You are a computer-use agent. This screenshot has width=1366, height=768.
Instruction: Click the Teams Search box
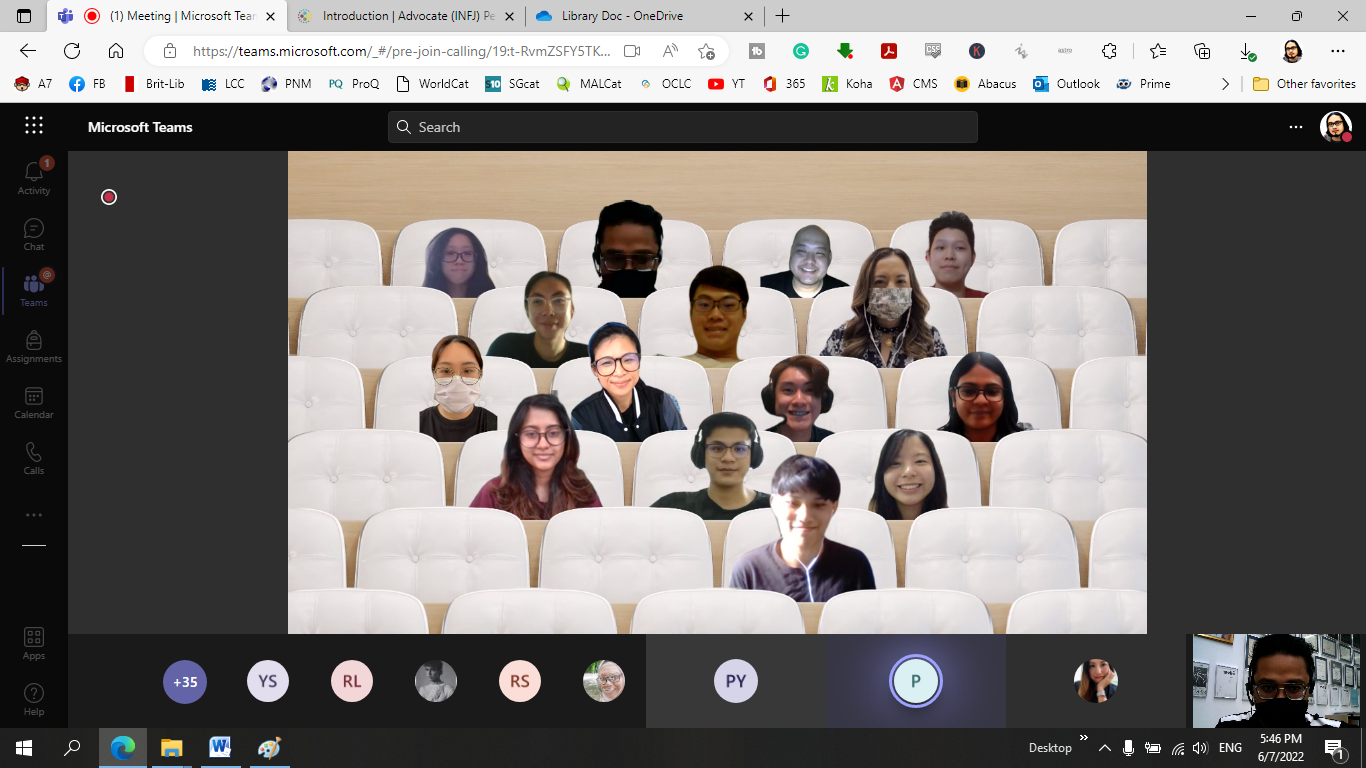(683, 127)
